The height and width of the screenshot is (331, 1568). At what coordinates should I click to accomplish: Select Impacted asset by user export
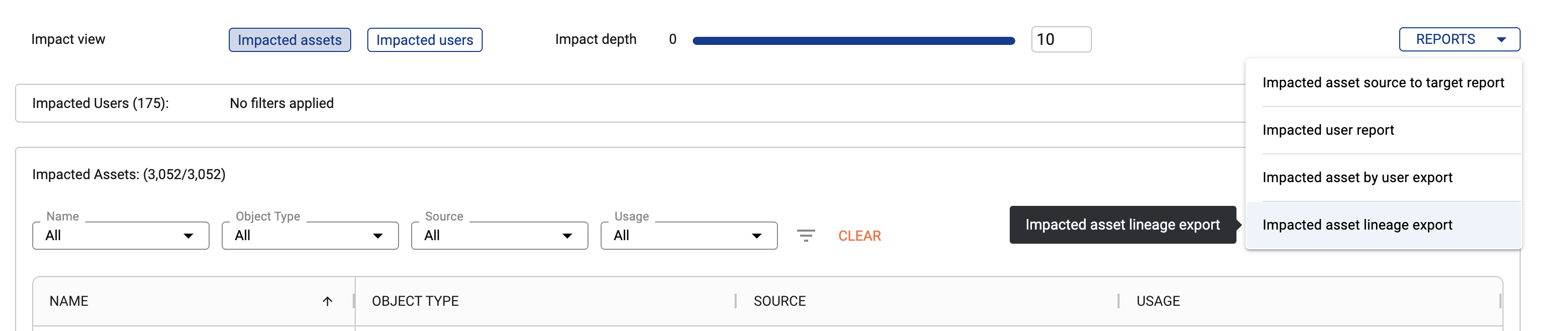point(1357,178)
